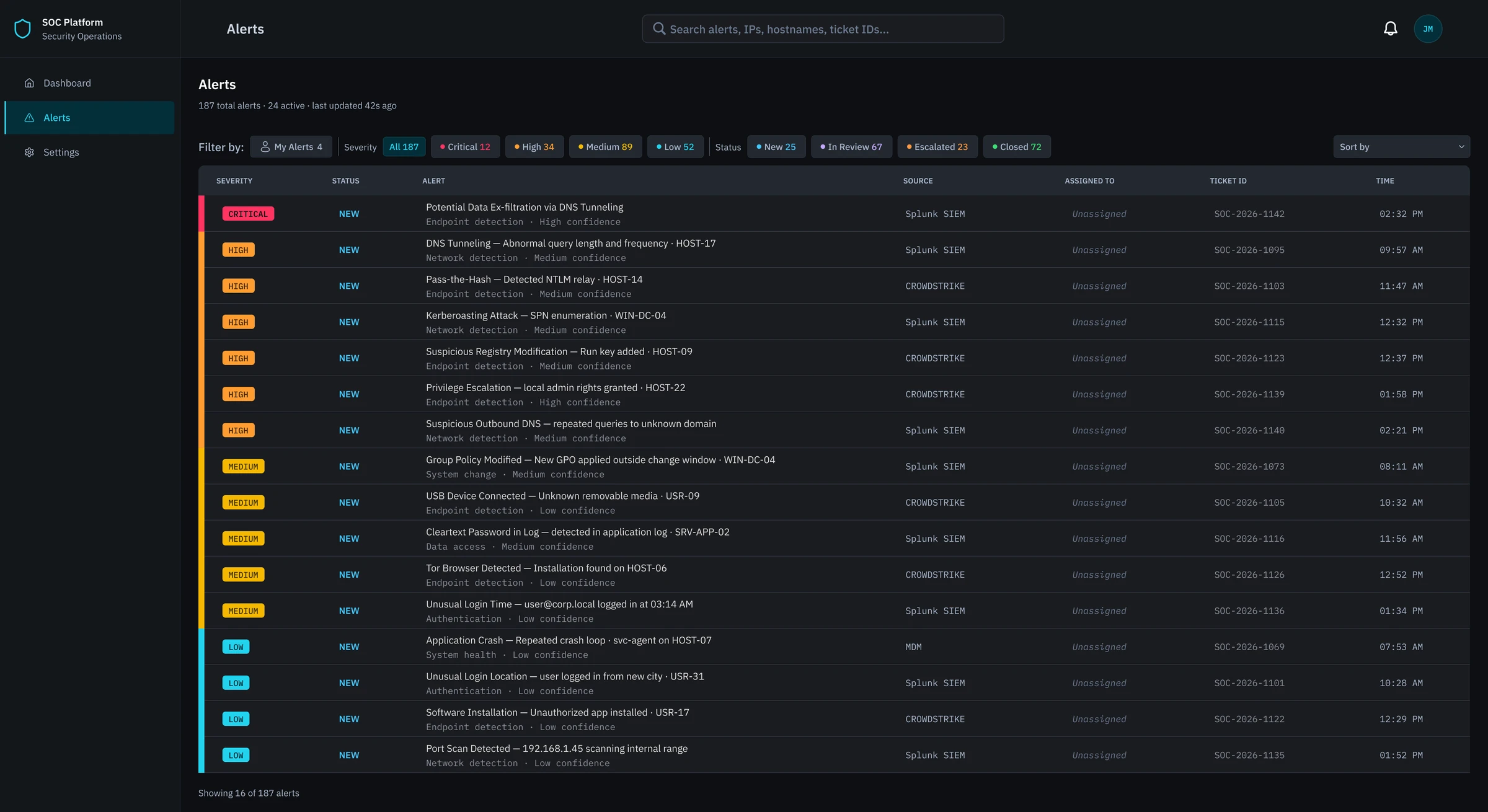Go to Dashboard in sidebar
This screenshot has height=812, width=1488.
(89, 83)
